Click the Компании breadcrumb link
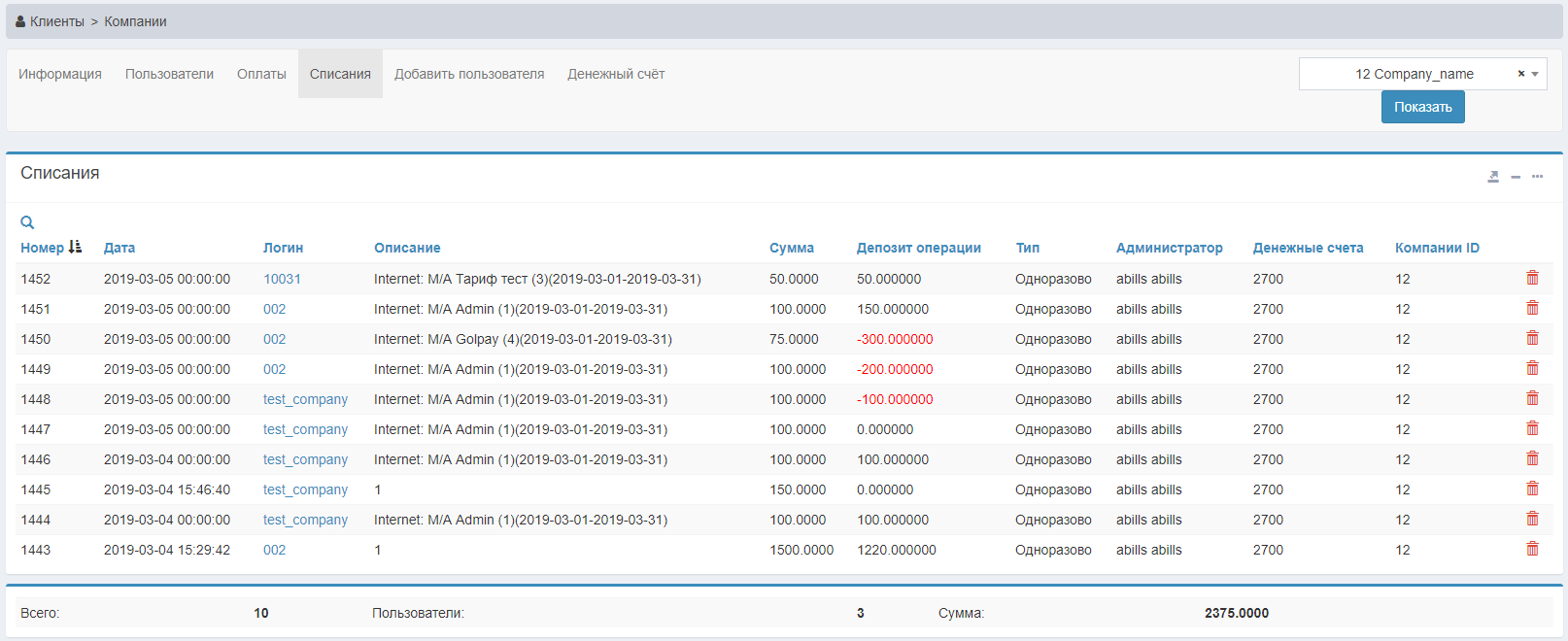Image resolution: width=1568 pixels, height=641 pixels. click(135, 21)
